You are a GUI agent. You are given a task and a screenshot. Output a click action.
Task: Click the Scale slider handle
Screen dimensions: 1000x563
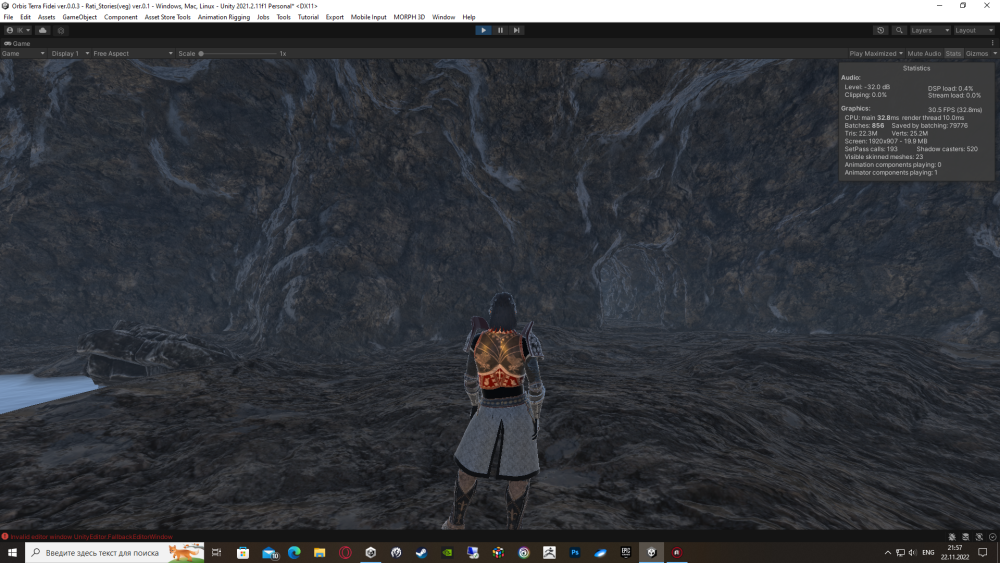pos(201,53)
